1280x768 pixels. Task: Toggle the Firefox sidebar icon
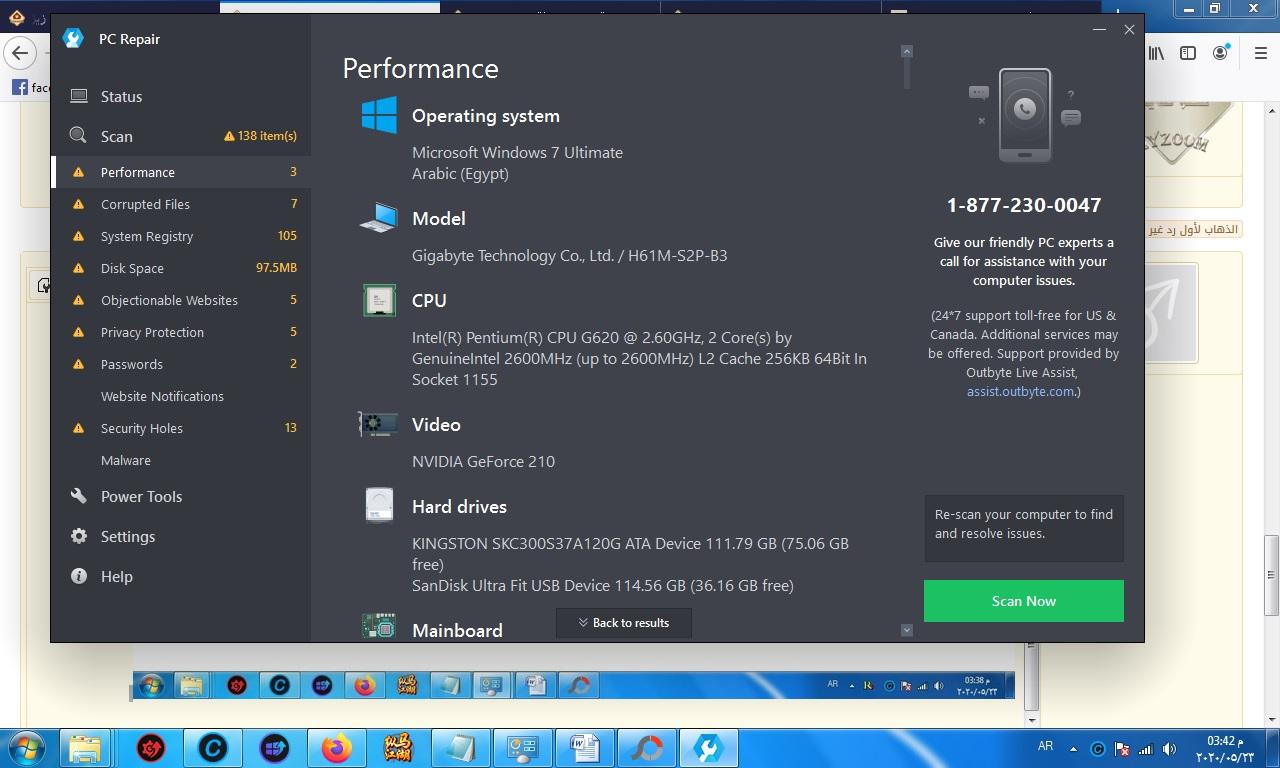point(1188,53)
